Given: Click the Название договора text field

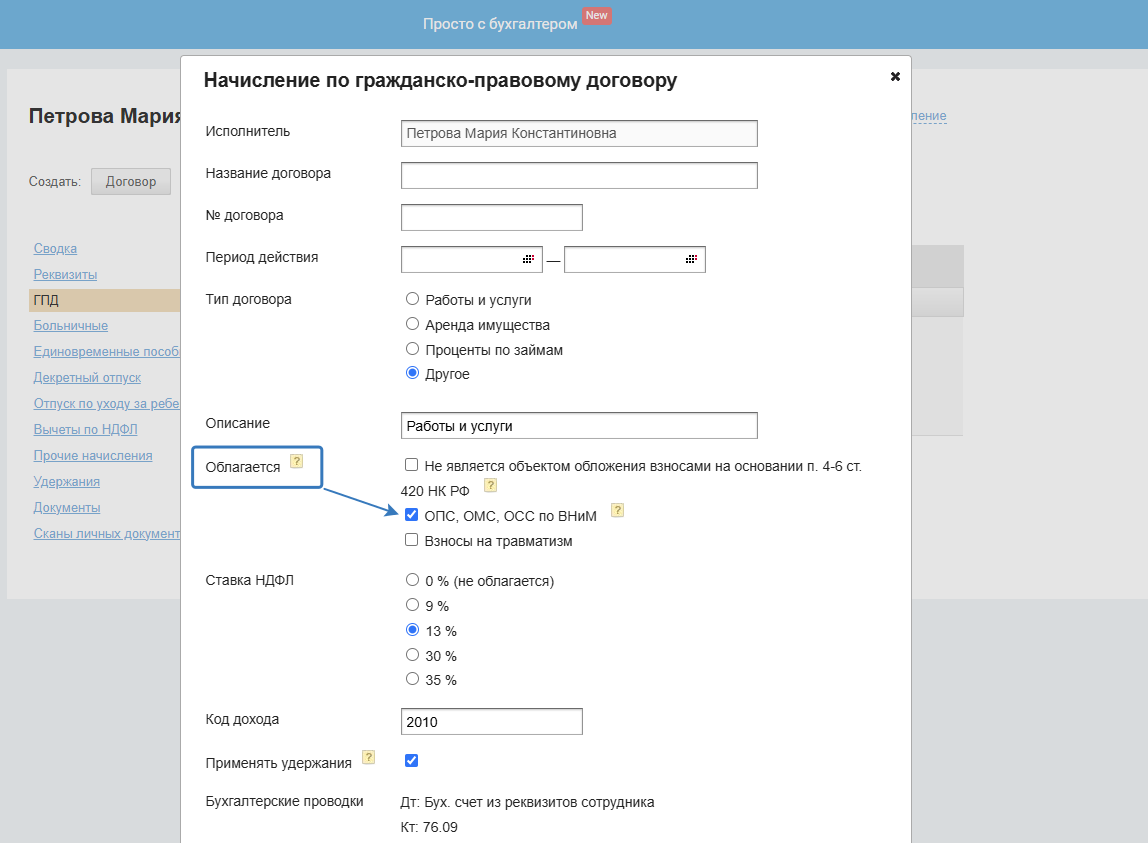Looking at the screenshot, I should (x=579, y=175).
